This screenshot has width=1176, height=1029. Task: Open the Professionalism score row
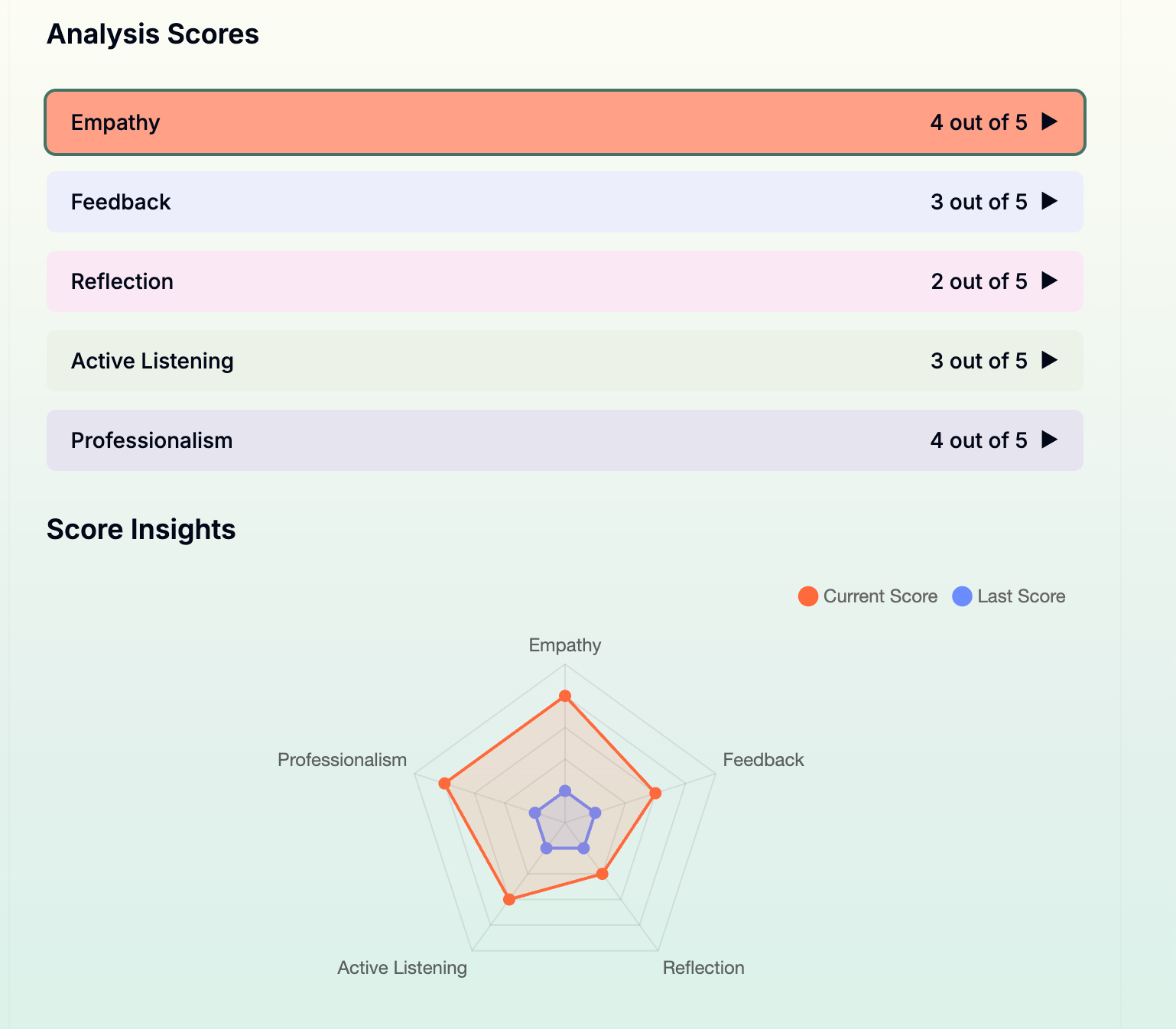(x=565, y=440)
